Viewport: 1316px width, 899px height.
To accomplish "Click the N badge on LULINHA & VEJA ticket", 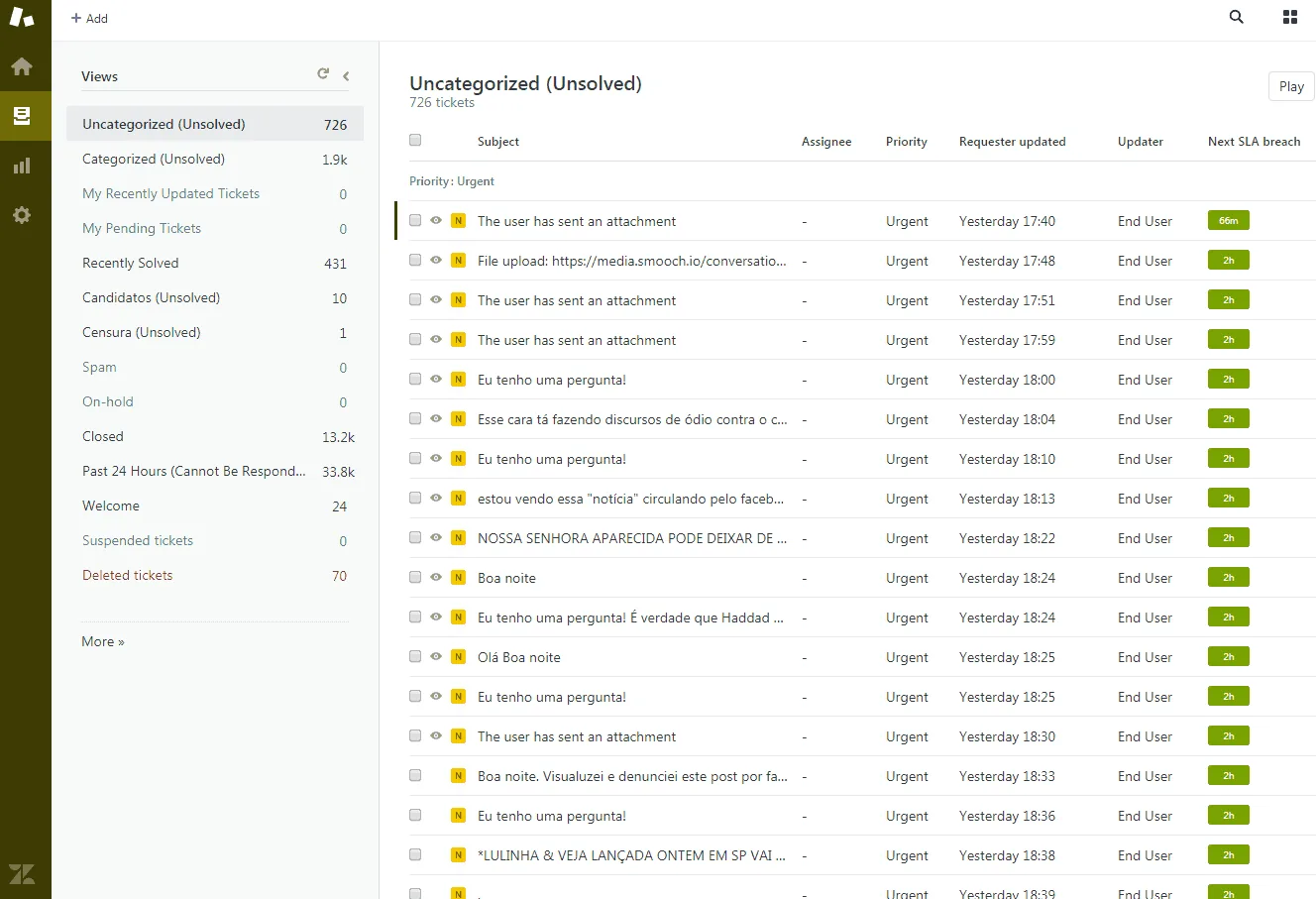I will [x=458, y=855].
